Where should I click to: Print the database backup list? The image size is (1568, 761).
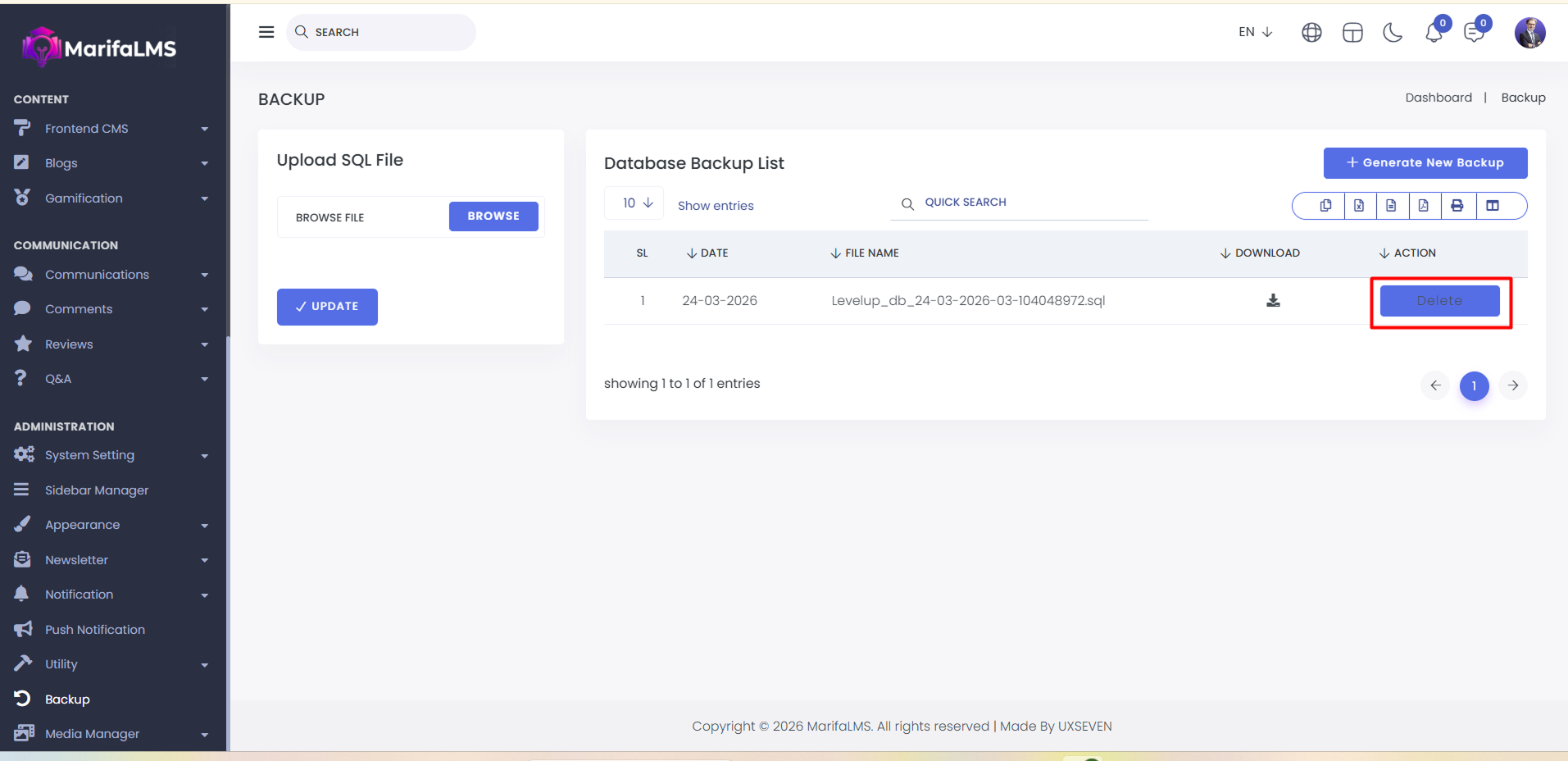1457,206
